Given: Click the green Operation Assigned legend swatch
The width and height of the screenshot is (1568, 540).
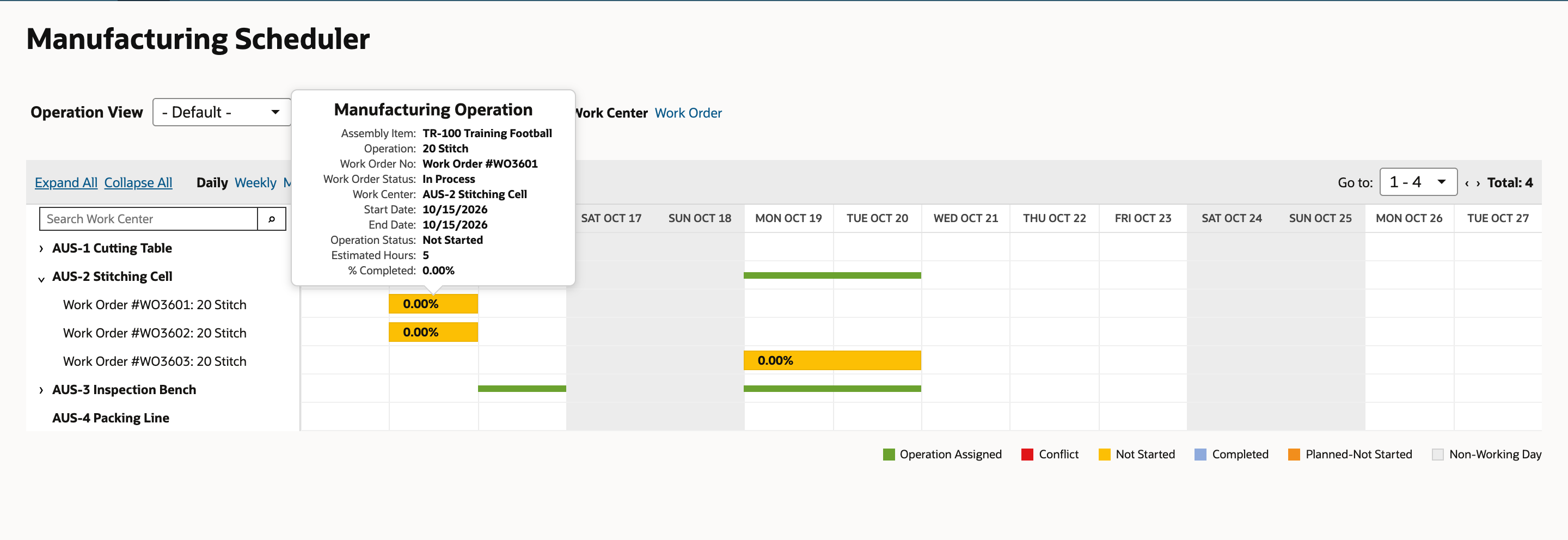Looking at the screenshot, I should (x=889, y=454).
